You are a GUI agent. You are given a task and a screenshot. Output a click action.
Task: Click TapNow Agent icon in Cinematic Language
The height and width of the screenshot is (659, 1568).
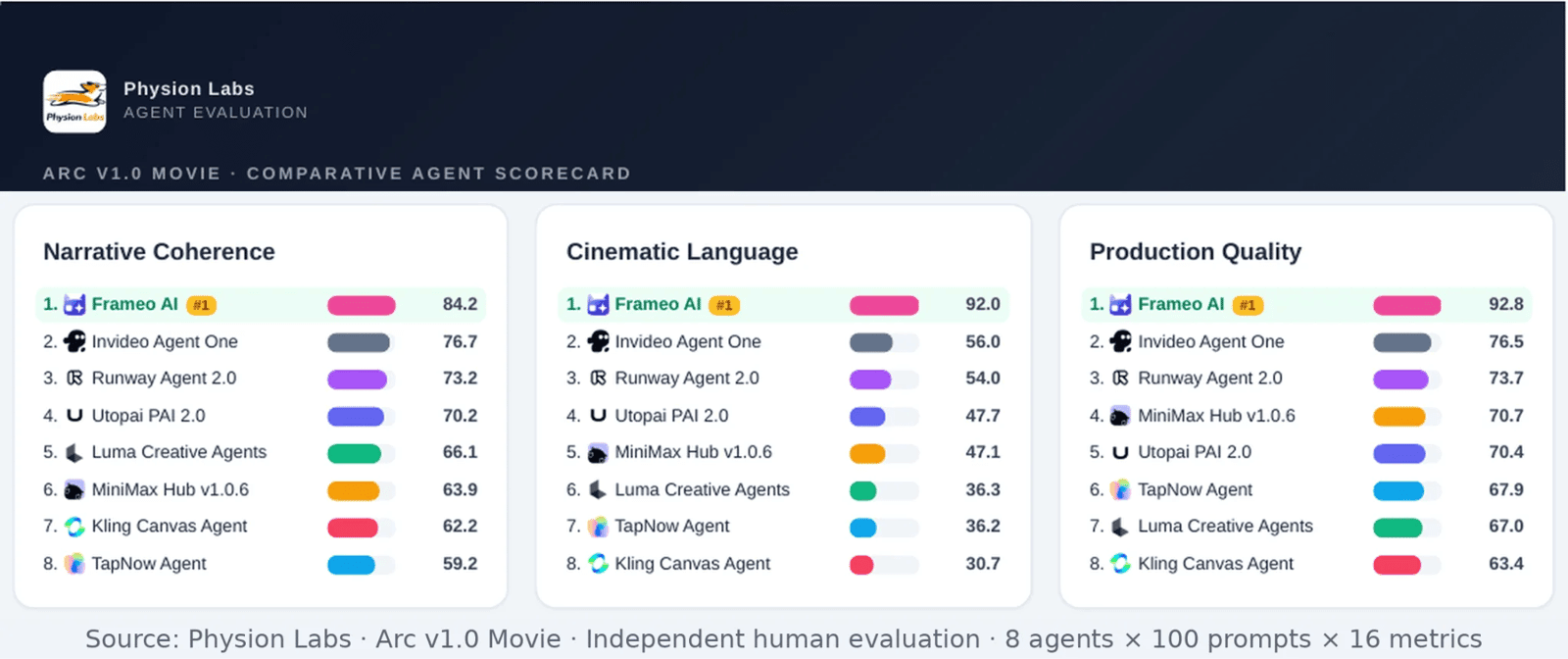tap(598, 527)
